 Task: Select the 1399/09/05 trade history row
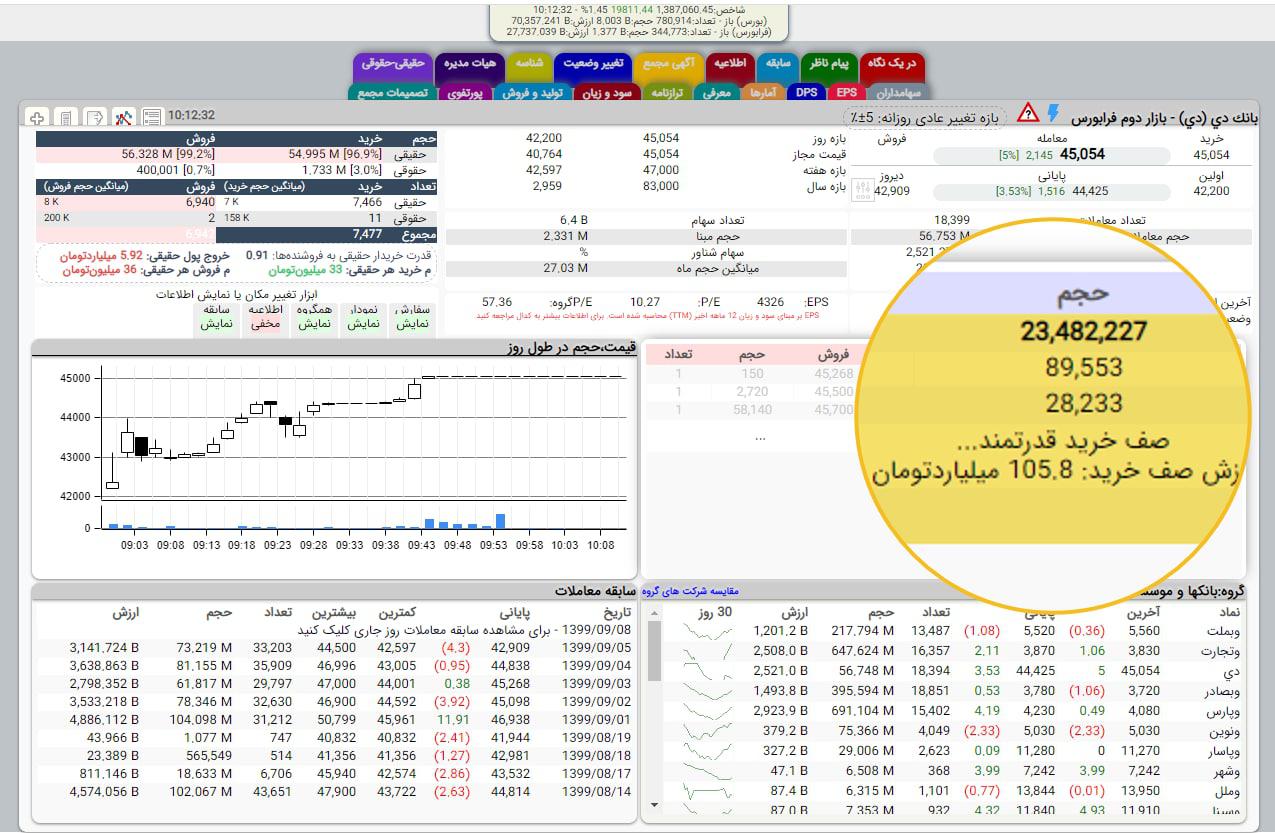coord(336,647)
